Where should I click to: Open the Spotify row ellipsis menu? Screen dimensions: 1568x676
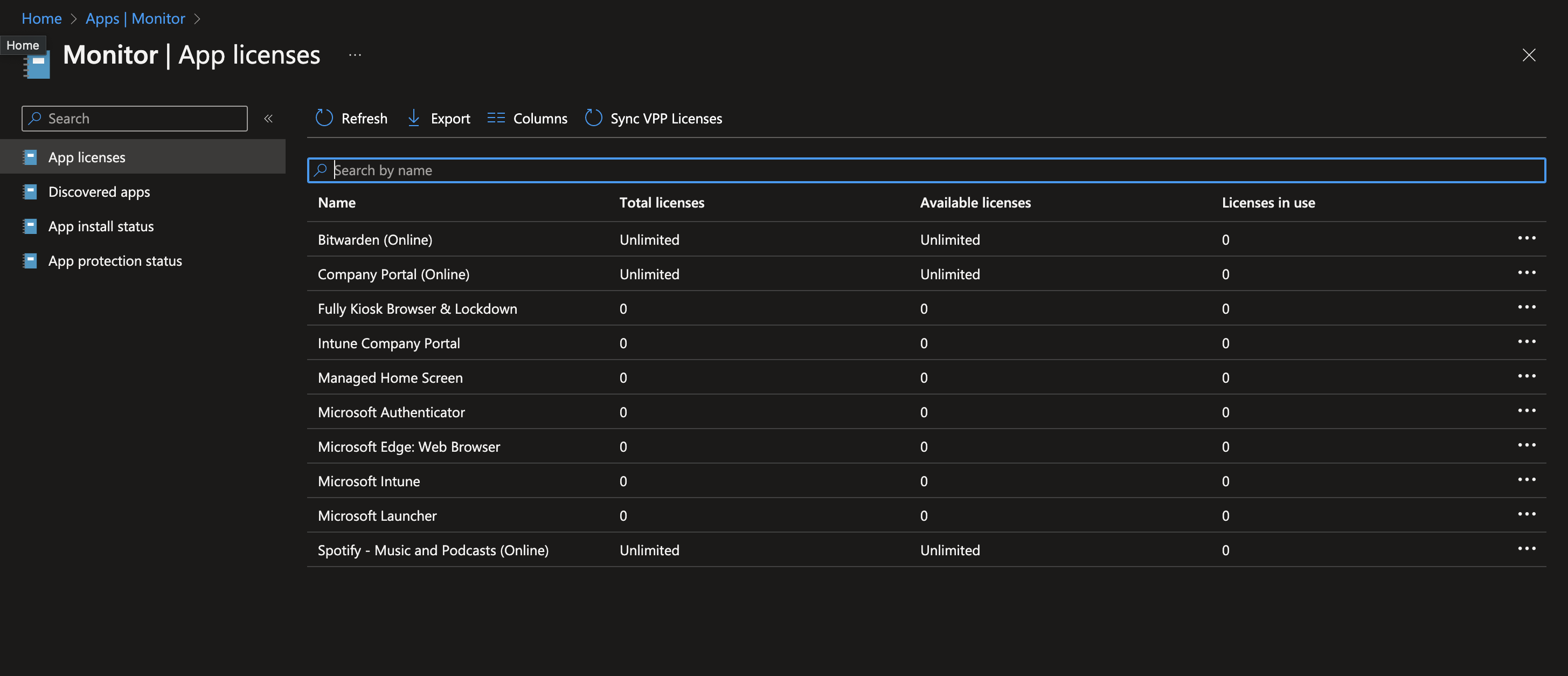click(x=1526, y=549)
